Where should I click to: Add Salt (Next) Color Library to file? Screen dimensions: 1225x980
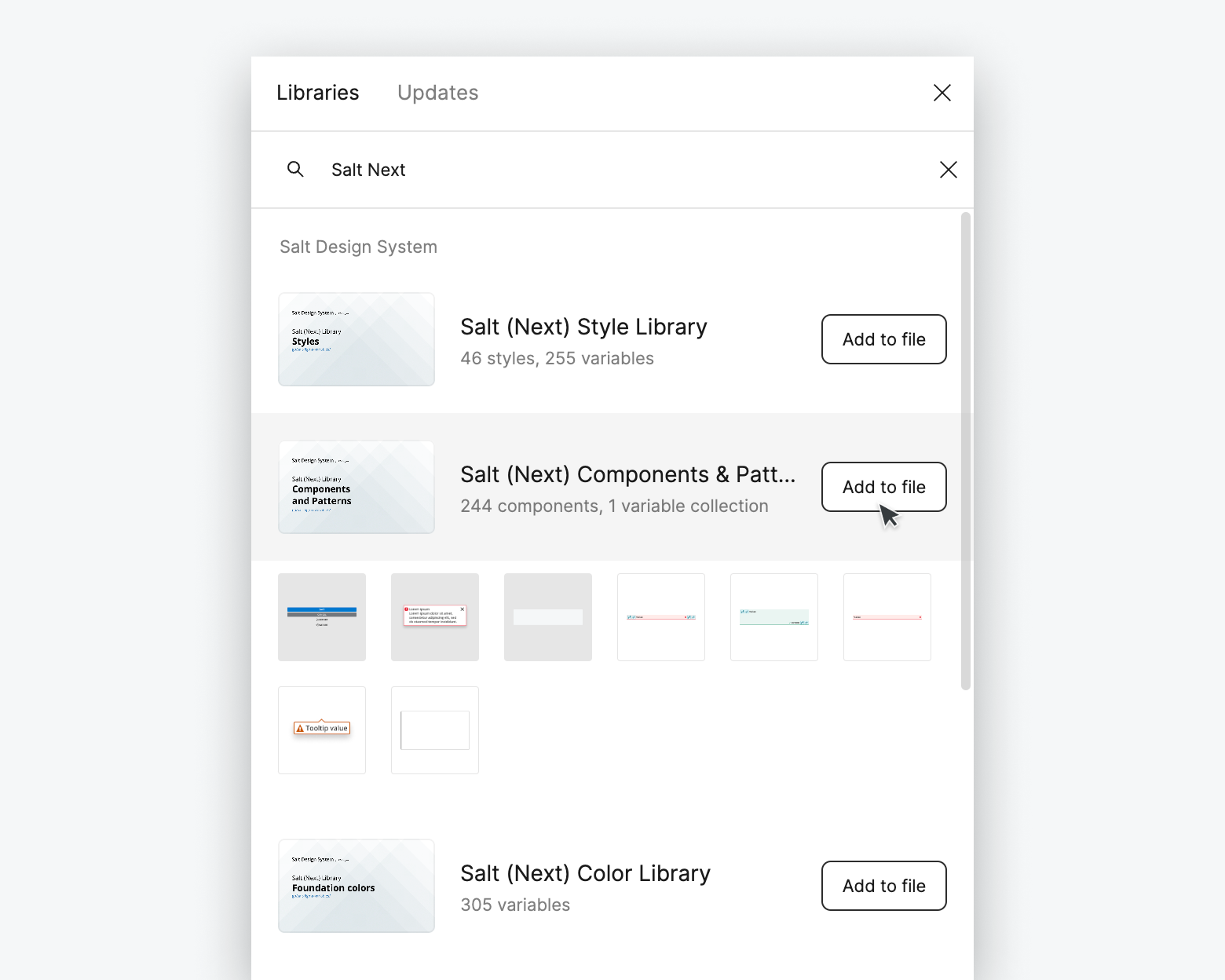coord(883,886)
